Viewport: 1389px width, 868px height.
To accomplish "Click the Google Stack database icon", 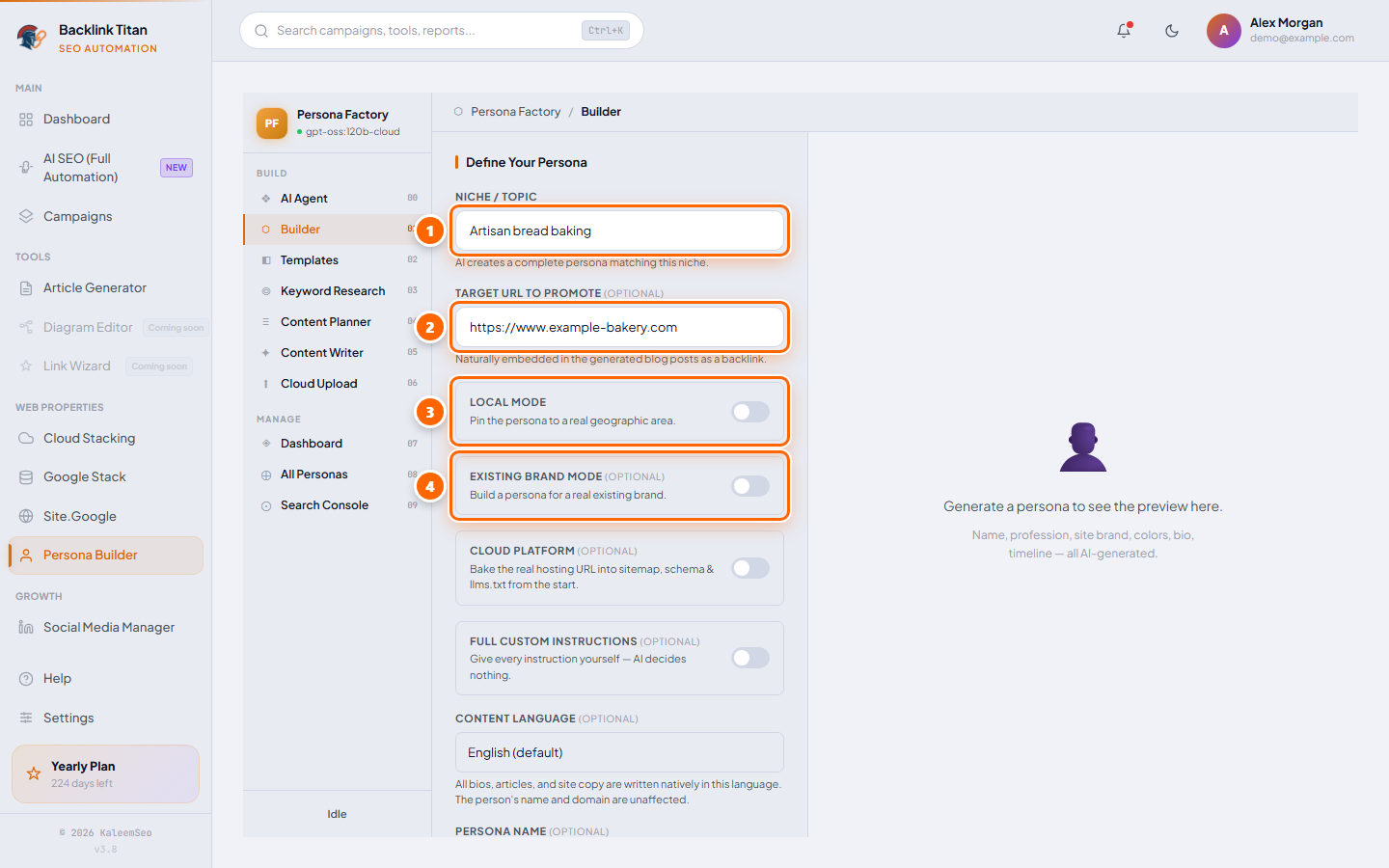I will 26,477.
